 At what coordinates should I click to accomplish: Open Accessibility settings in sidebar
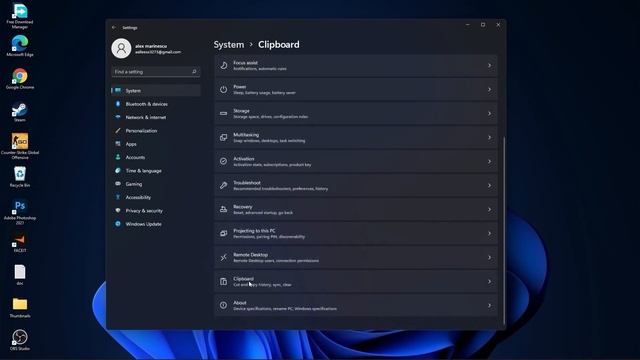coord(156,198)
